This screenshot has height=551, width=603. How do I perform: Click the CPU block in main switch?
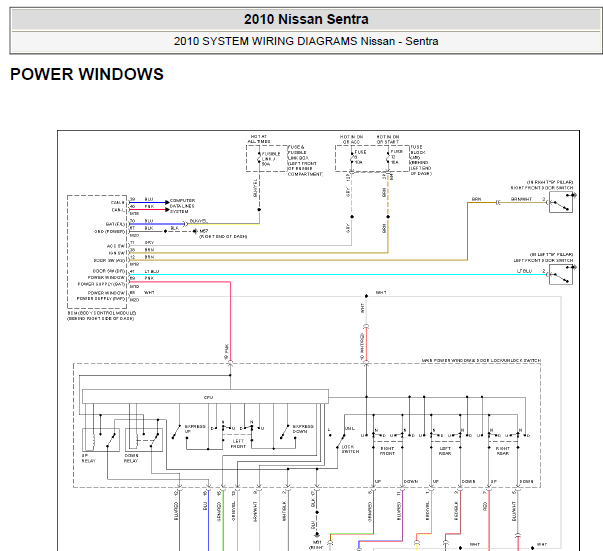coord(205,397)
